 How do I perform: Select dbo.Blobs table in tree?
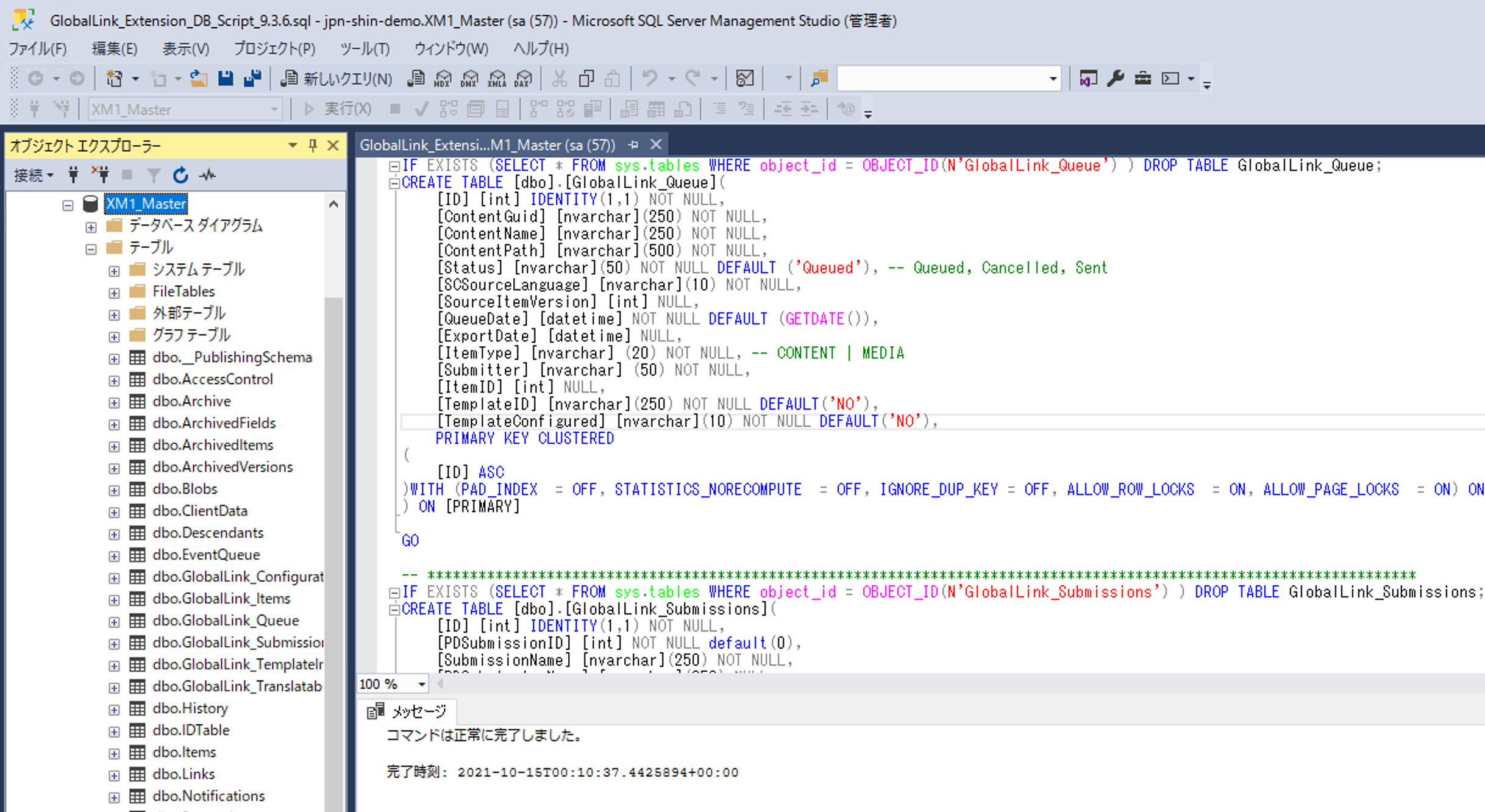tap(185, 489)
